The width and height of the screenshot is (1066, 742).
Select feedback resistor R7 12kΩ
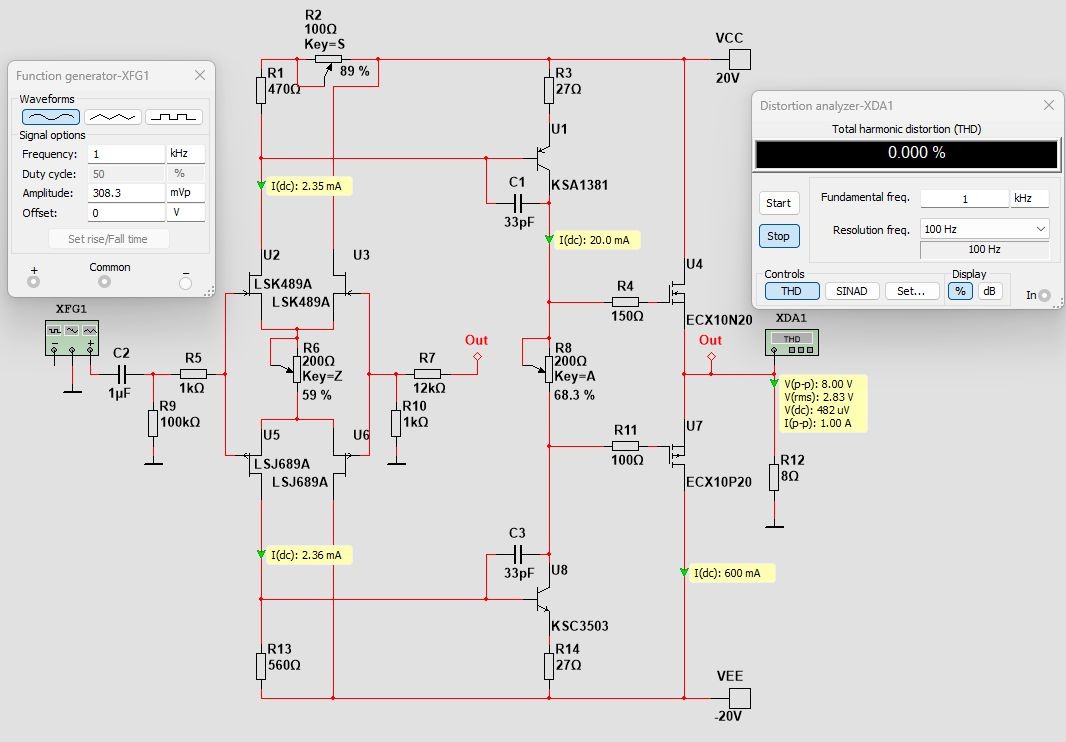(428, 373)
